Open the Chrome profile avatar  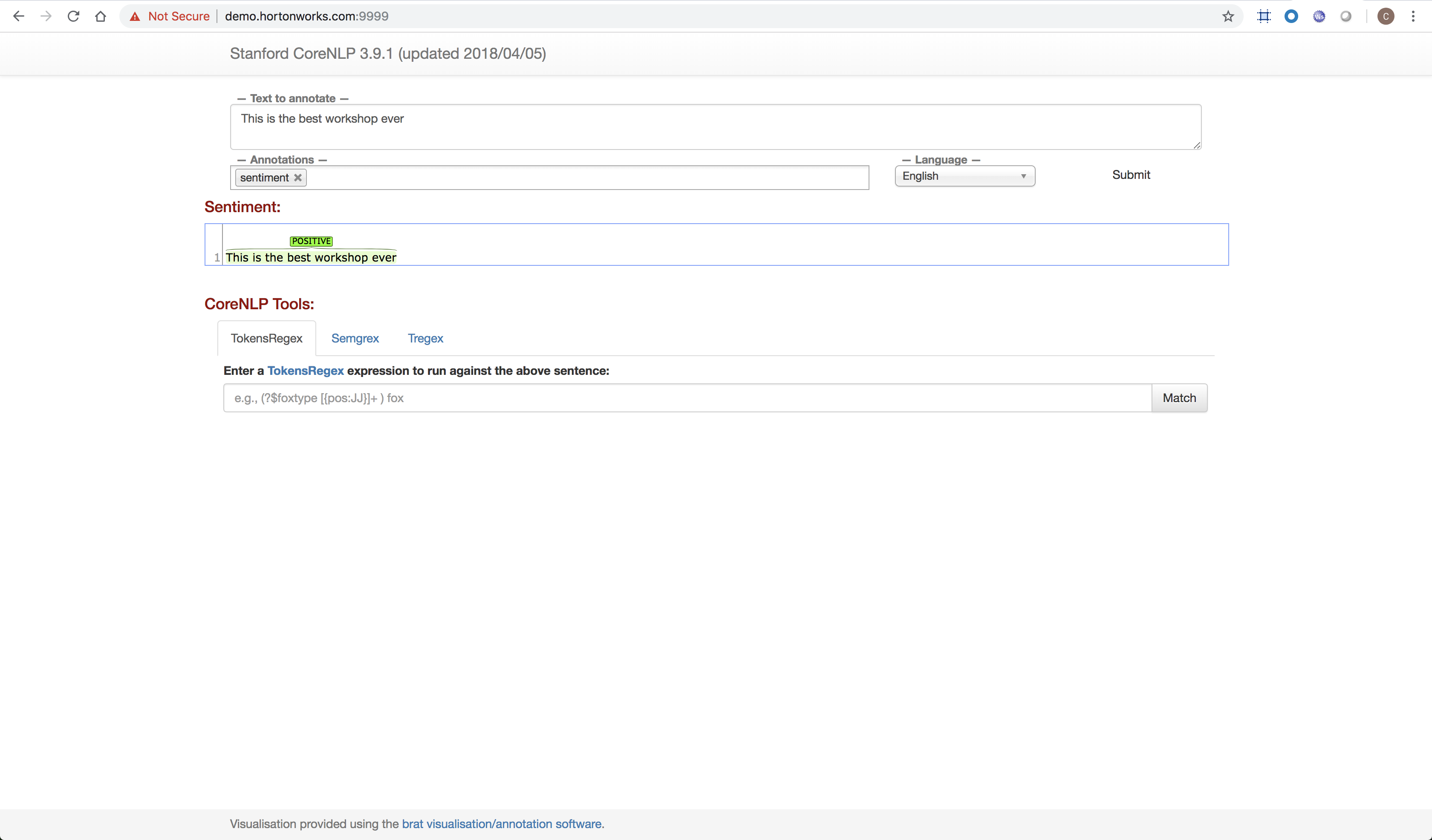click(x=1386, y=17)
